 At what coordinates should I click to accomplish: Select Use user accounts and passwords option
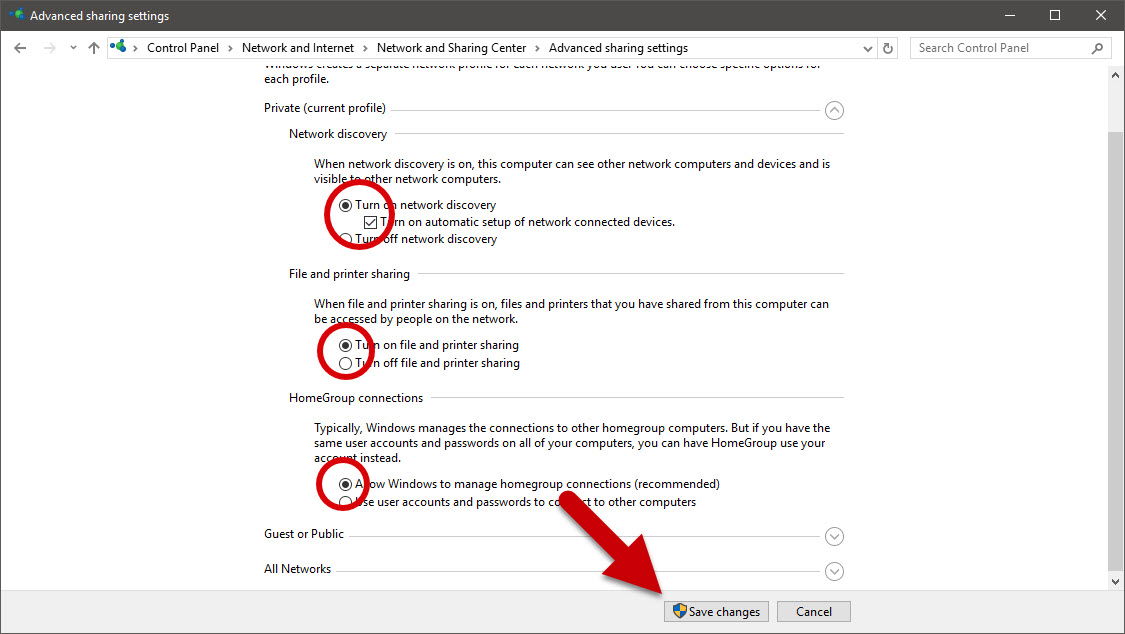pyautogui.click(x=345, y=502)
